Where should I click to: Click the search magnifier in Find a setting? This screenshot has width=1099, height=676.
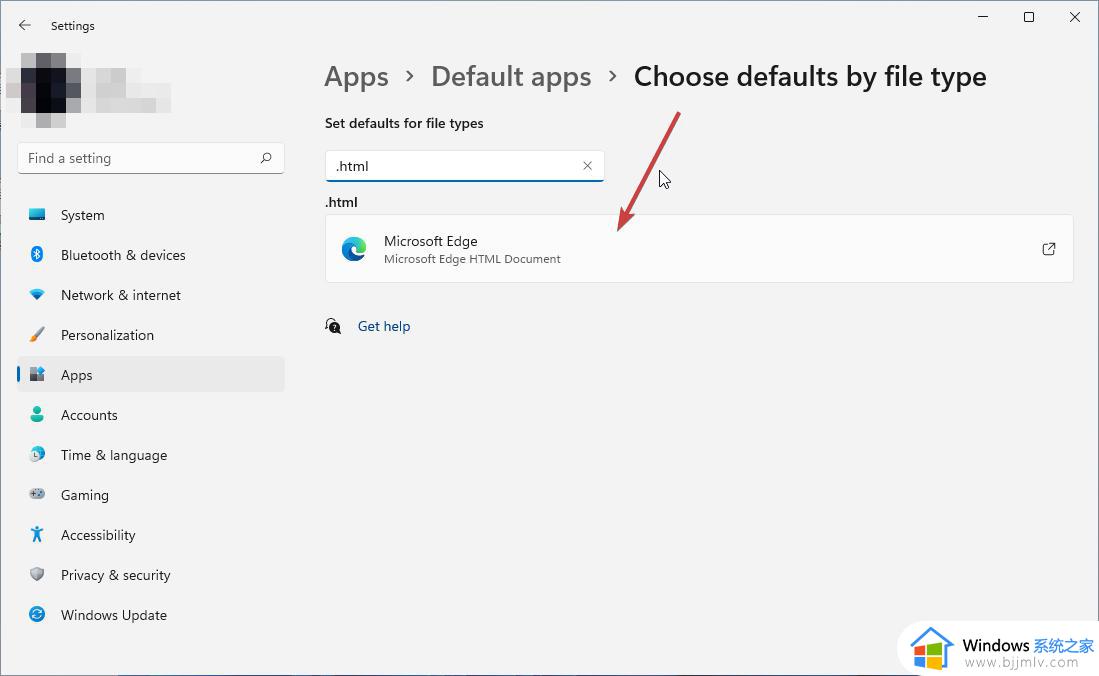266,158
